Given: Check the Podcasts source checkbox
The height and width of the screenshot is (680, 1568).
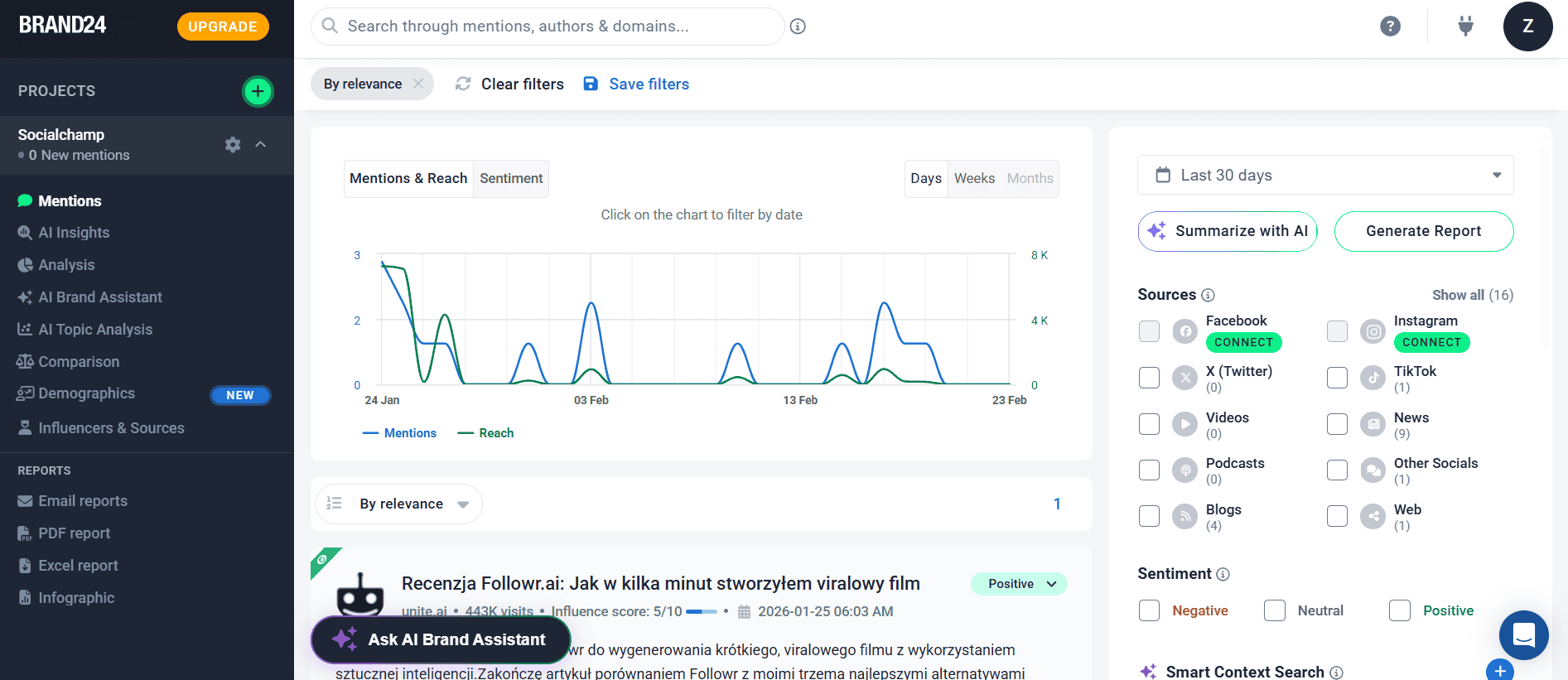Looking at the screenshot, I should point(1149,470).
